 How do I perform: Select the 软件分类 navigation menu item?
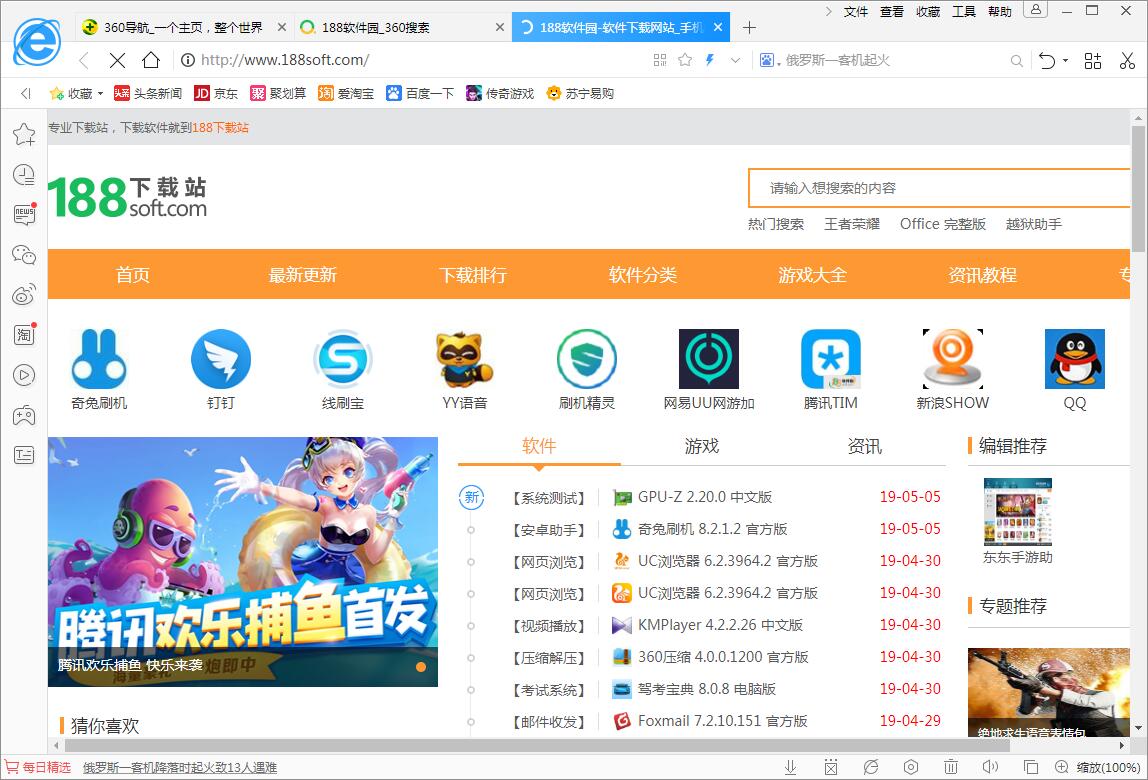click(x=642, y=274)
